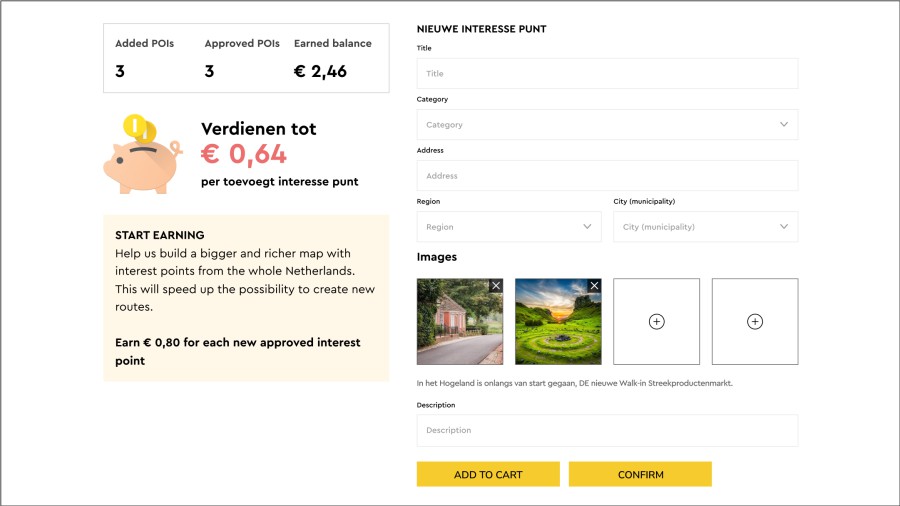Click plus icon in fourth image slot
The height and width of the screenshot is (506, 900).
[x=755, y=321]
